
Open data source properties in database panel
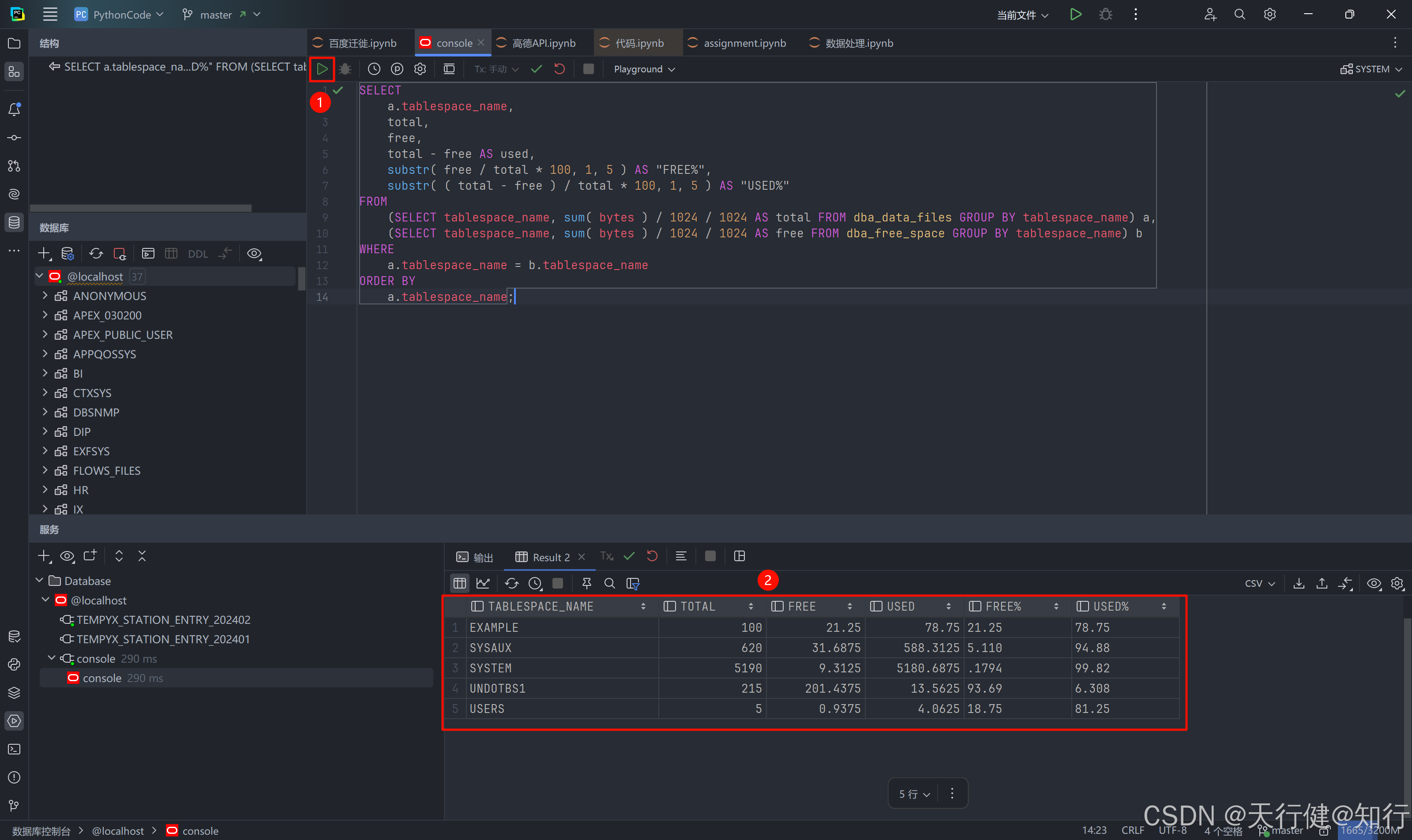point(68,254)
